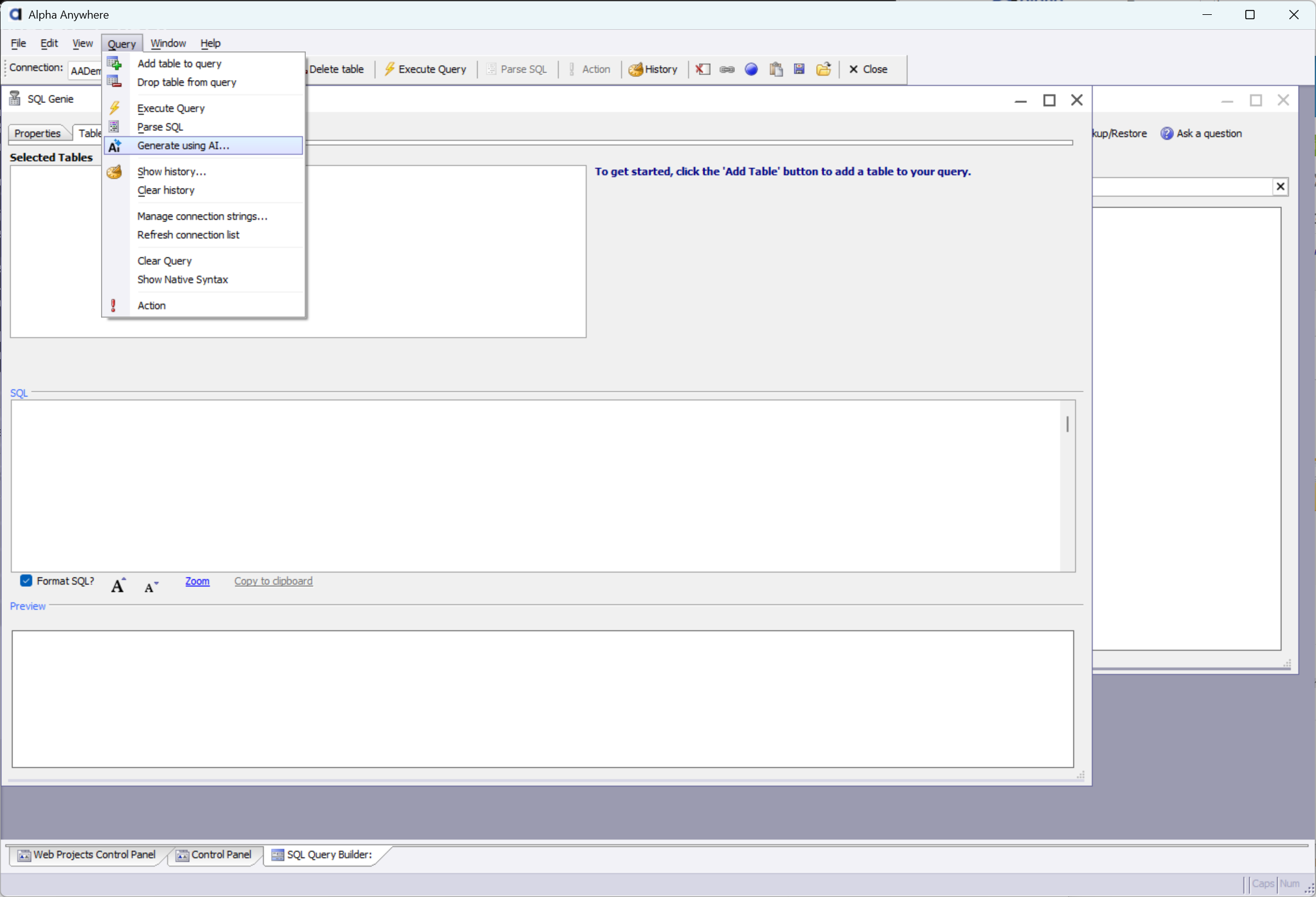The height and width of the screenshot is (897, 1316).
Task: Click the Caps indicator in status bar
Action: pyautogui.click(x=1263, y=883)
